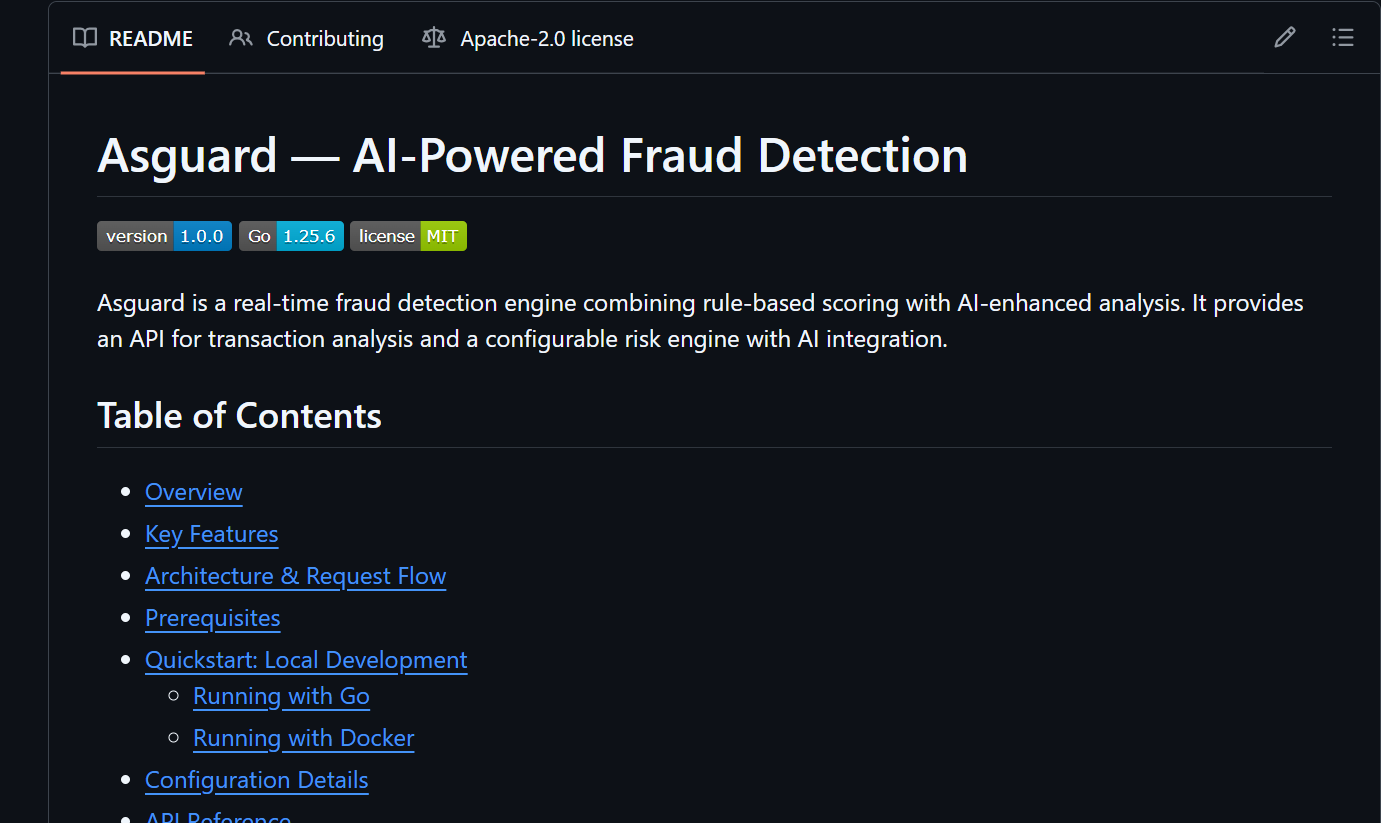Open the table of contents outline icon

[1343, 37]
